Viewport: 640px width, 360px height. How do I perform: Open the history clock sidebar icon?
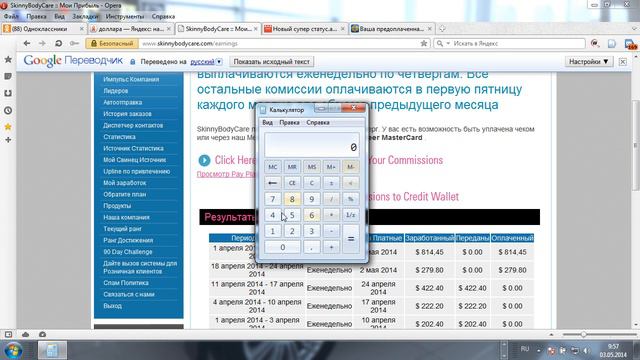pos(8,110)
